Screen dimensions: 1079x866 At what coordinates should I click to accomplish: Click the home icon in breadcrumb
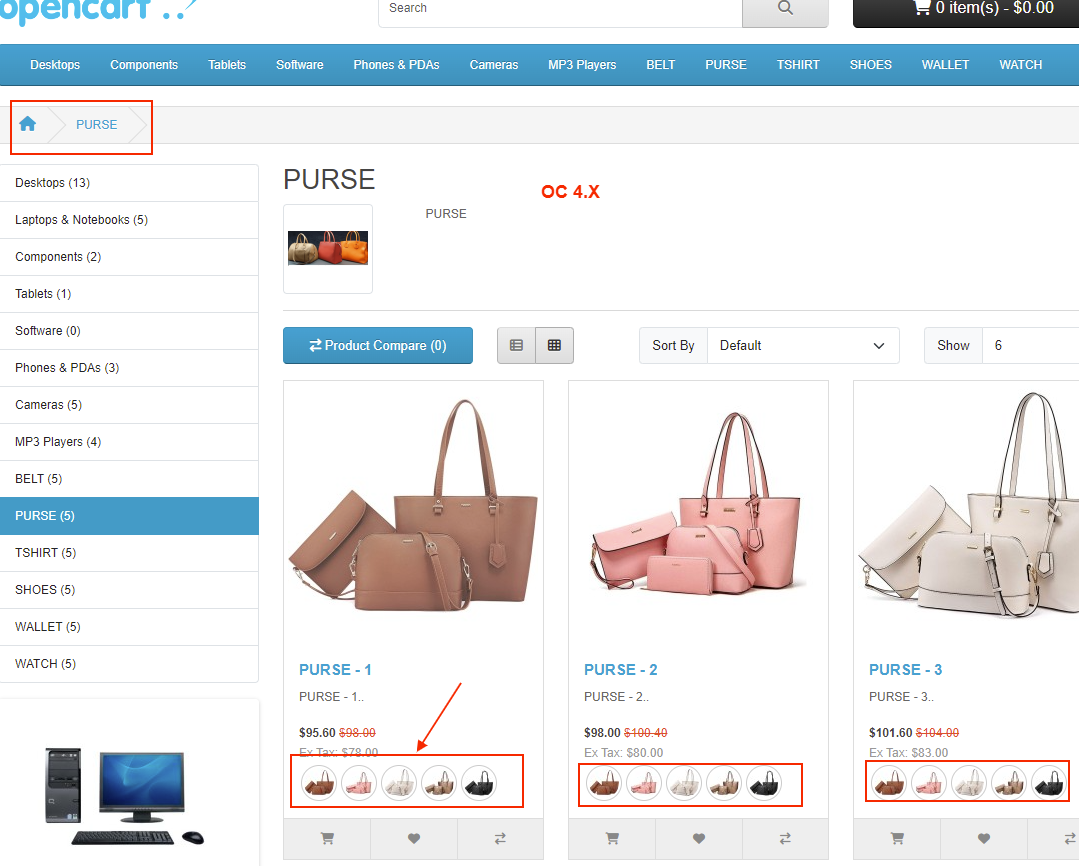point(28,124)
